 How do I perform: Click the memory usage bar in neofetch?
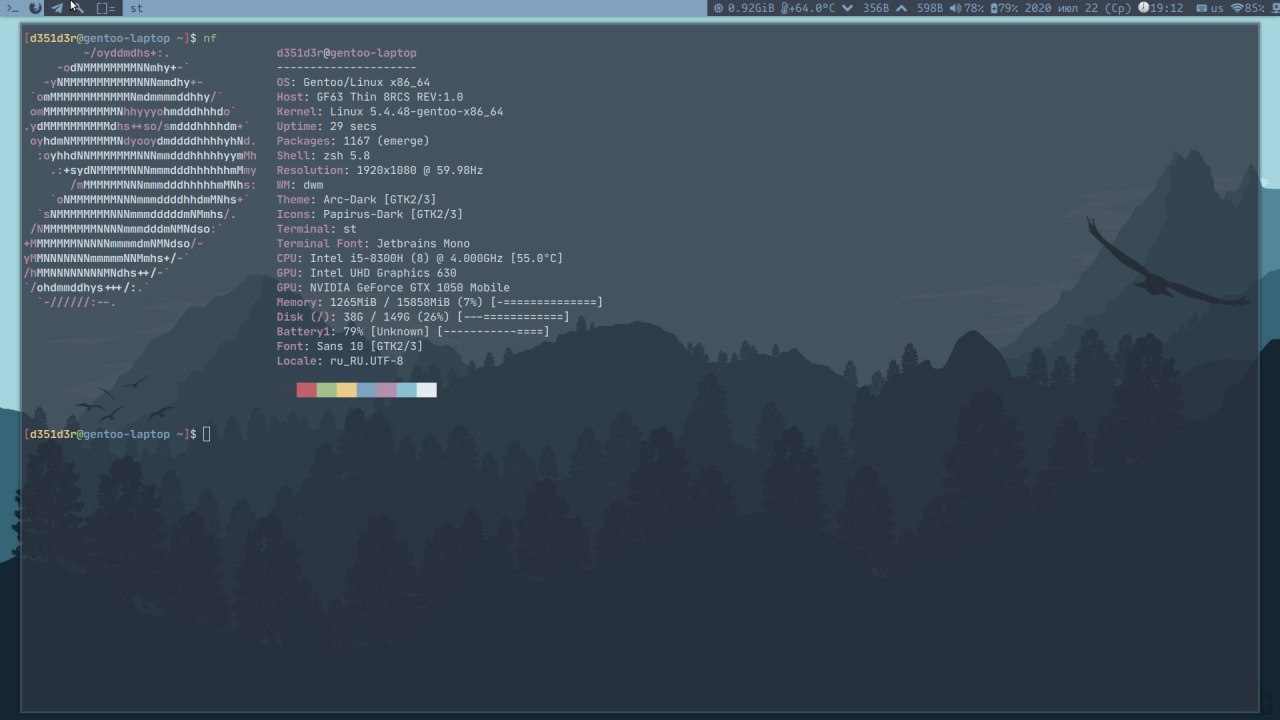(x=546, y=303)
